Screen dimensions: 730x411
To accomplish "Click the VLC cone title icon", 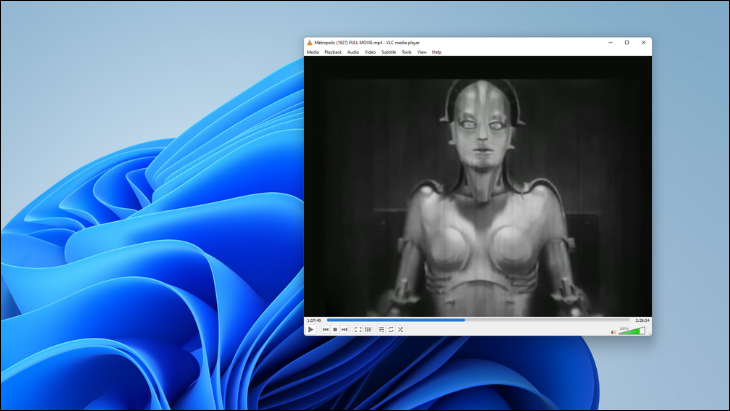I will [310, 42].
